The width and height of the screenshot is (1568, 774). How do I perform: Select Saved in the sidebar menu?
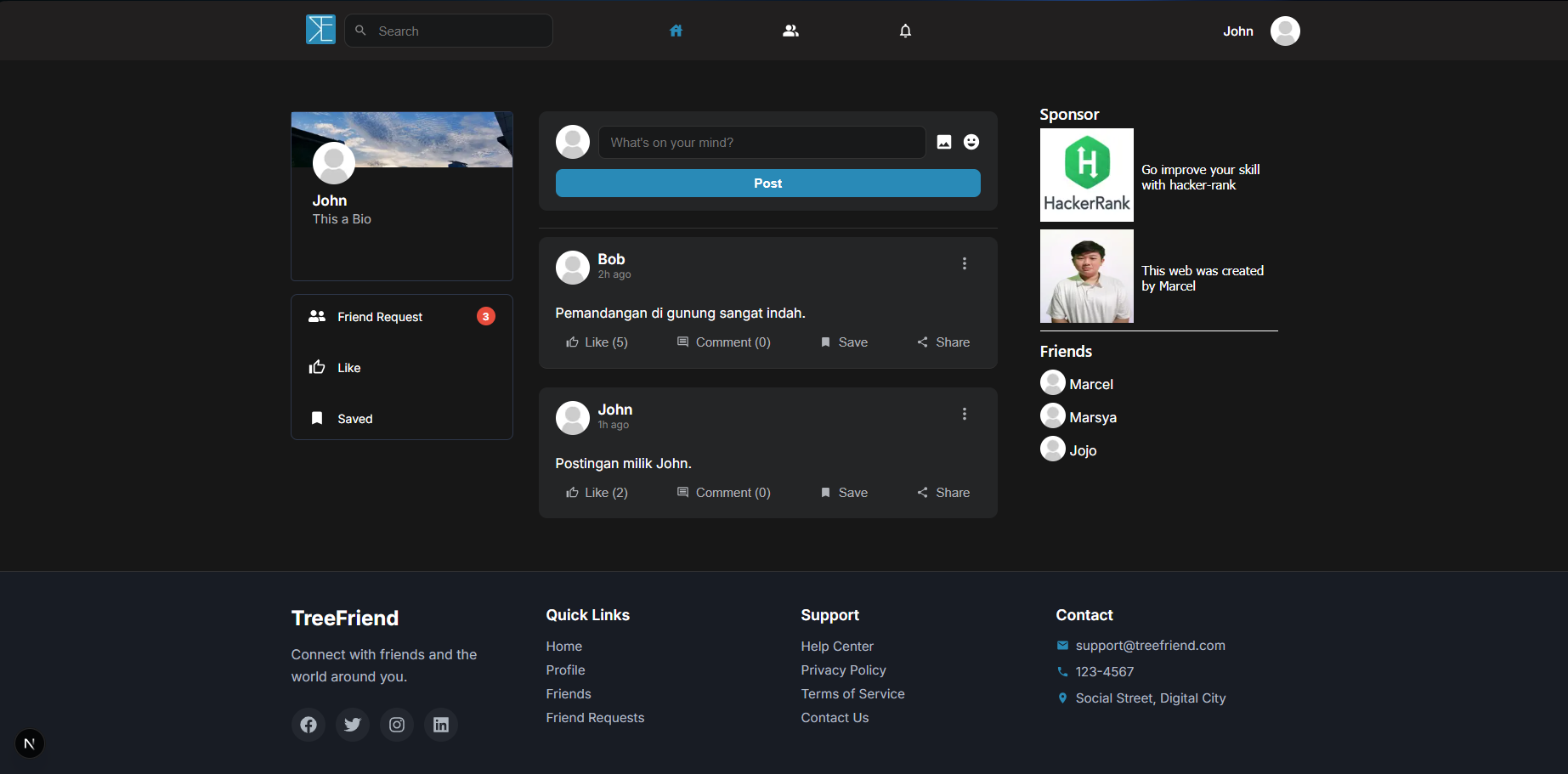click(x=354, y=419)
